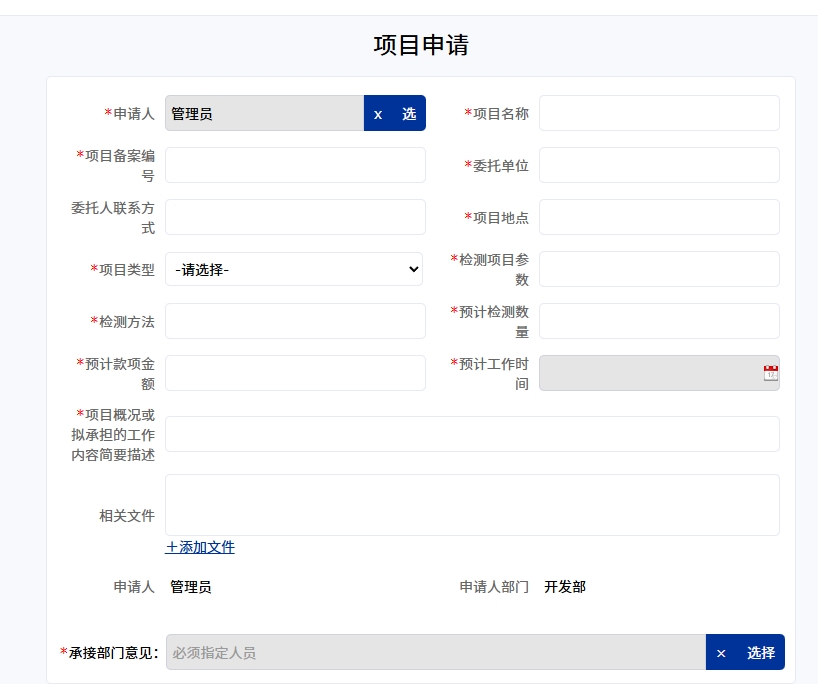
Task: Click the 项目申请 page title
Action: coord(421,45)
